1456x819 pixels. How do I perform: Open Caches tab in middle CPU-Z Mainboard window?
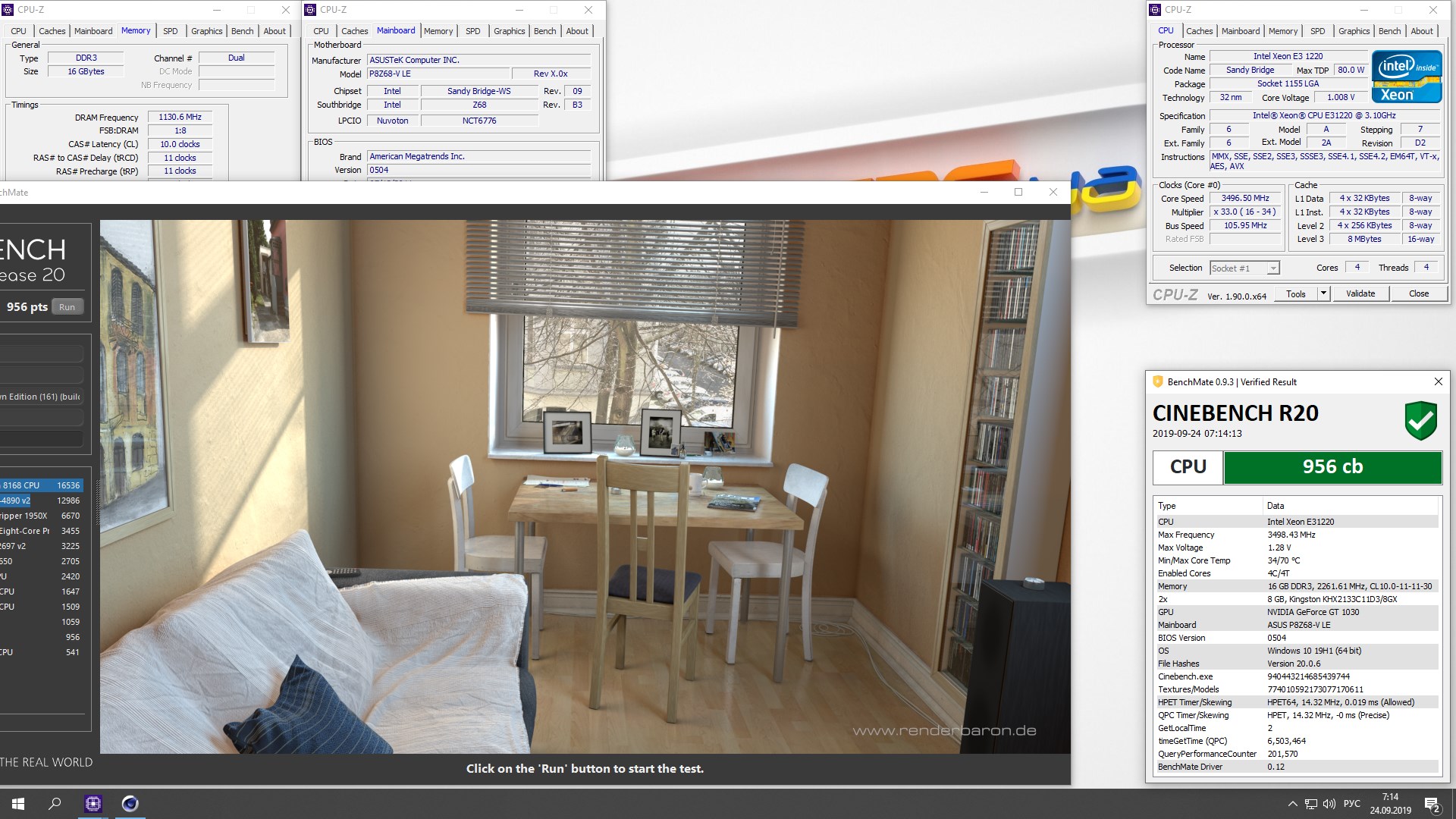[x=354, y=31]
